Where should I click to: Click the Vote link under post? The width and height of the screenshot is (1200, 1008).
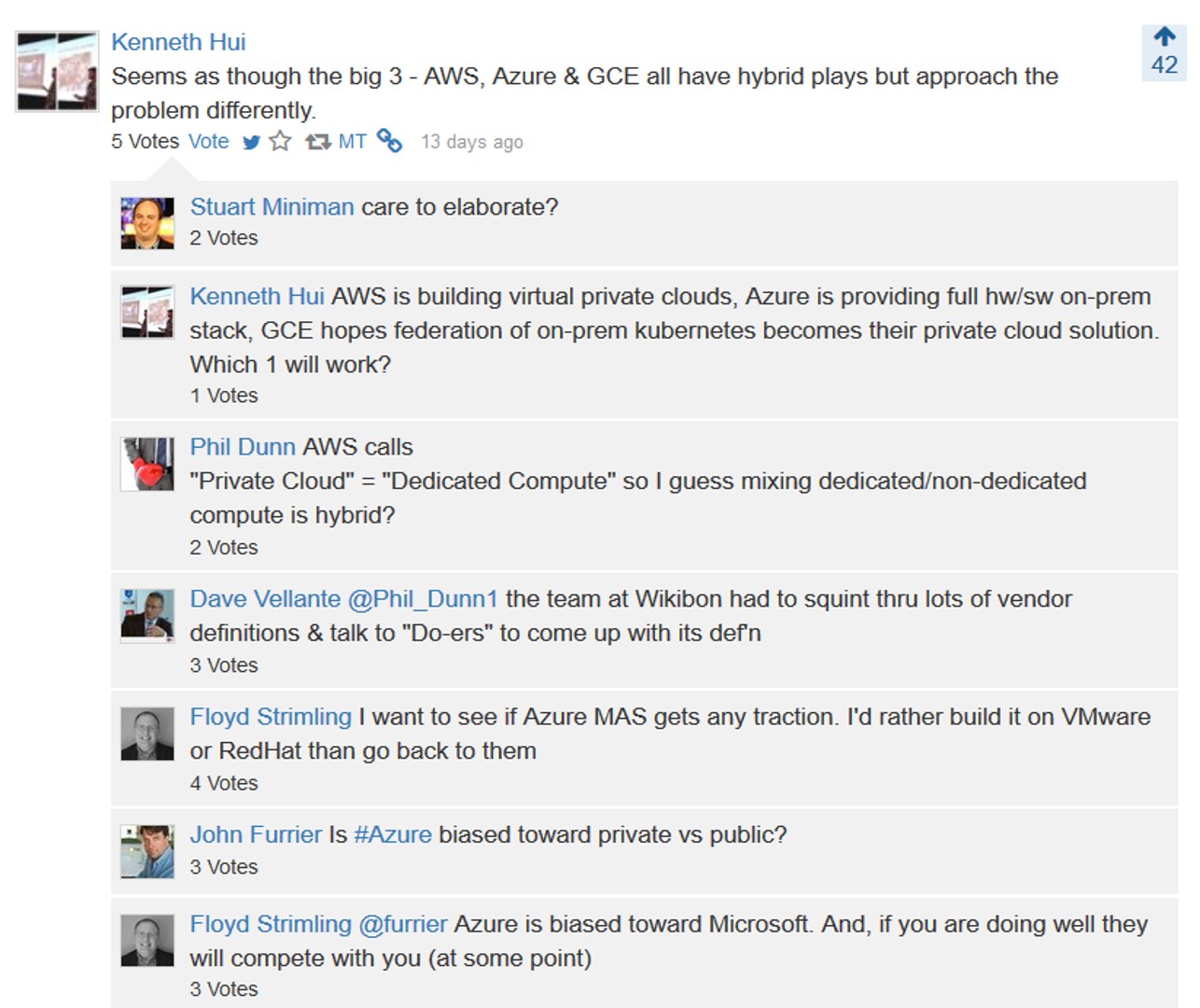(208, 142)
